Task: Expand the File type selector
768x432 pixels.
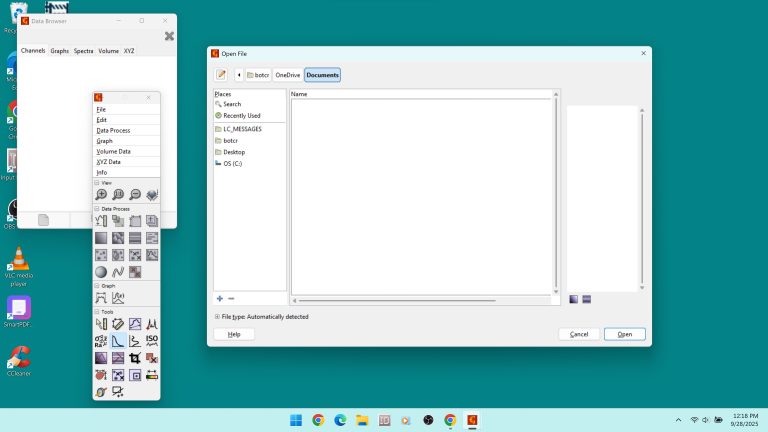Action: pyautogui.click(x=217, y=317)
